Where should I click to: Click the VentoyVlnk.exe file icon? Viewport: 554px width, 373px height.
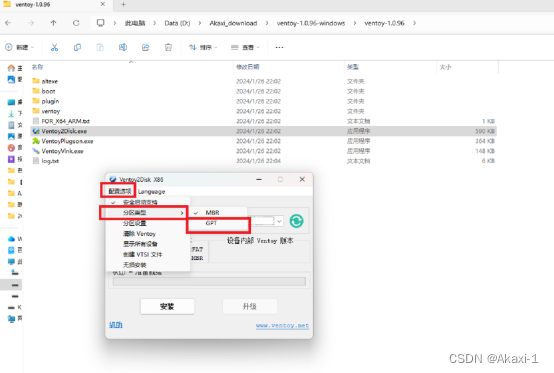tap(36, 151)
